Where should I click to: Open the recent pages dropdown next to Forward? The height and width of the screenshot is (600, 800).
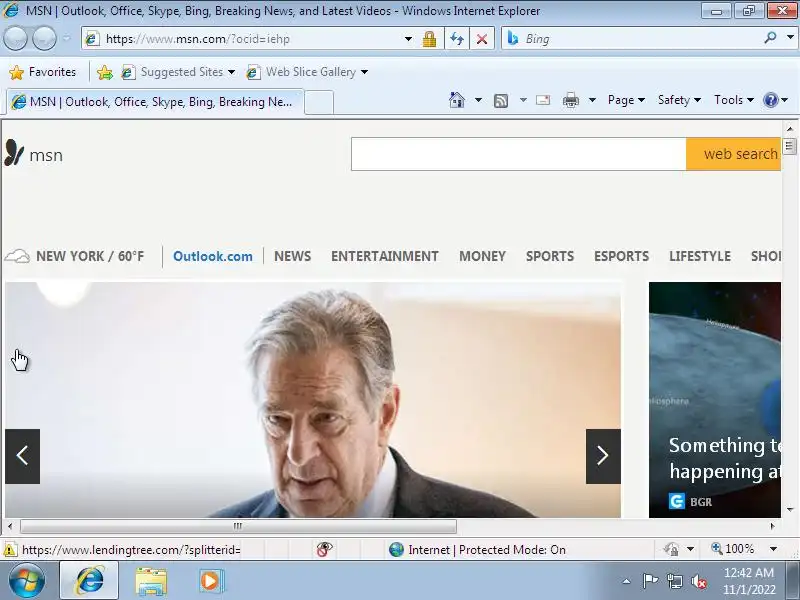click(x=67, y=38)
